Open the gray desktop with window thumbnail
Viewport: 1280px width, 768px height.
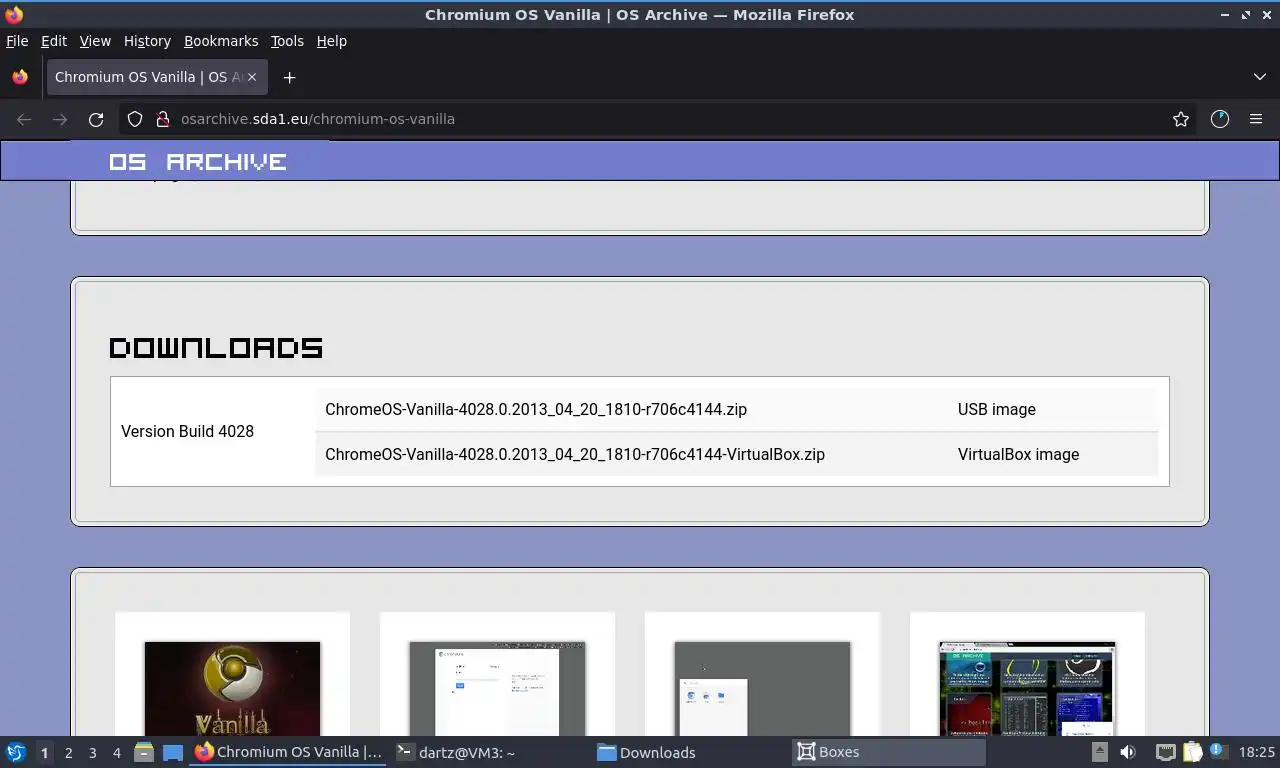(762, 689)
